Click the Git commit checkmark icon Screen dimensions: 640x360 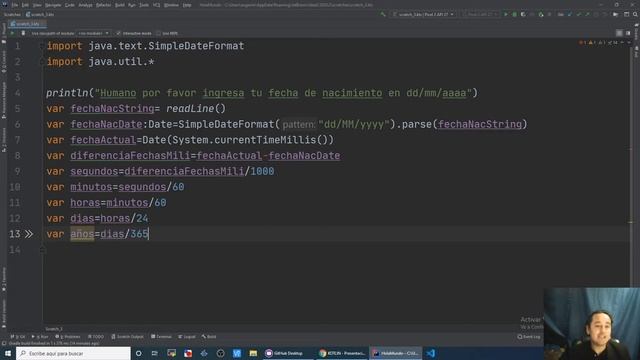coord(578,14)
